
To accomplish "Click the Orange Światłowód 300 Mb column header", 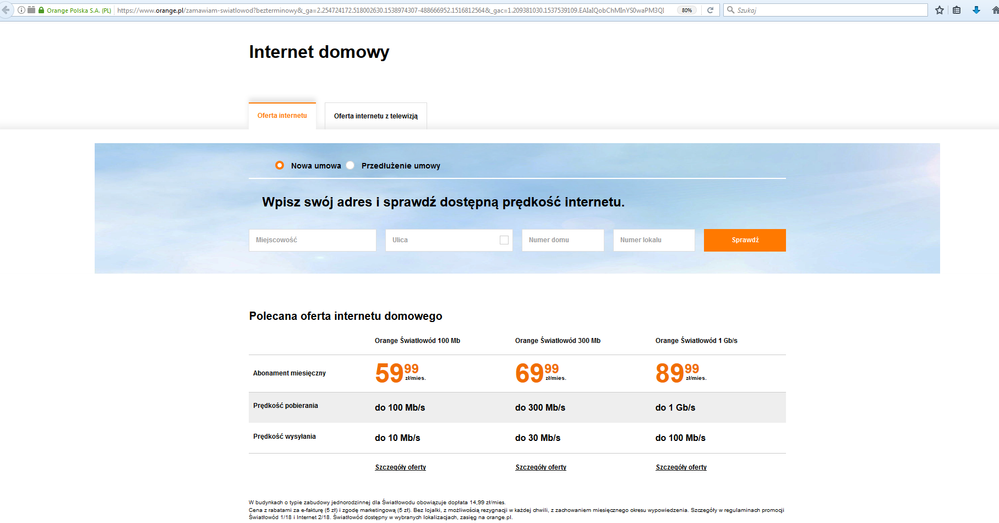I will click(x=557, y=341).
